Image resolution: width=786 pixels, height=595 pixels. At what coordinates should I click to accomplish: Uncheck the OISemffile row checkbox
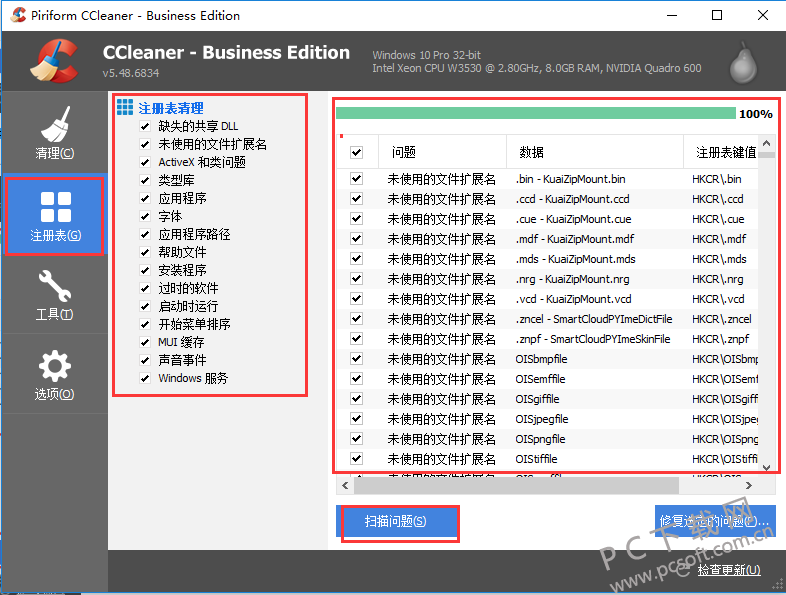point(356,378)
